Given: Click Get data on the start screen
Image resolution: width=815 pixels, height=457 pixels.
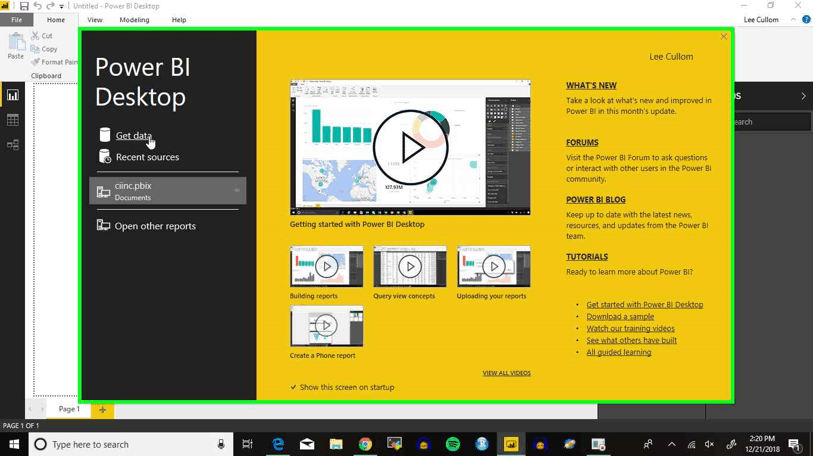Looking at the screenshot, I should [133, 135].
